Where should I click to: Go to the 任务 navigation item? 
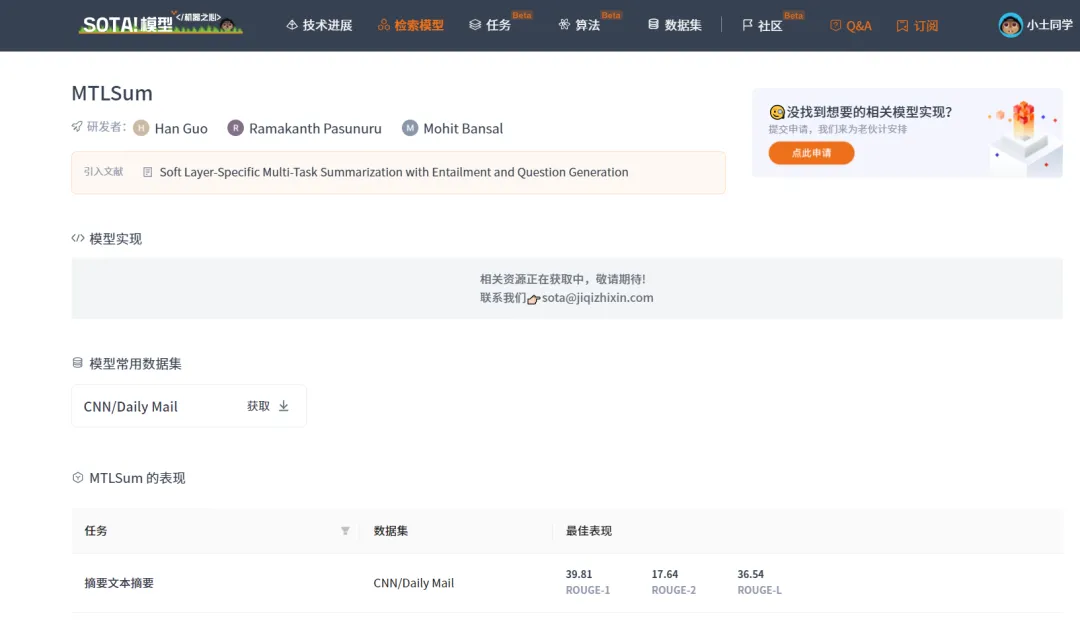tap(490, 25)
